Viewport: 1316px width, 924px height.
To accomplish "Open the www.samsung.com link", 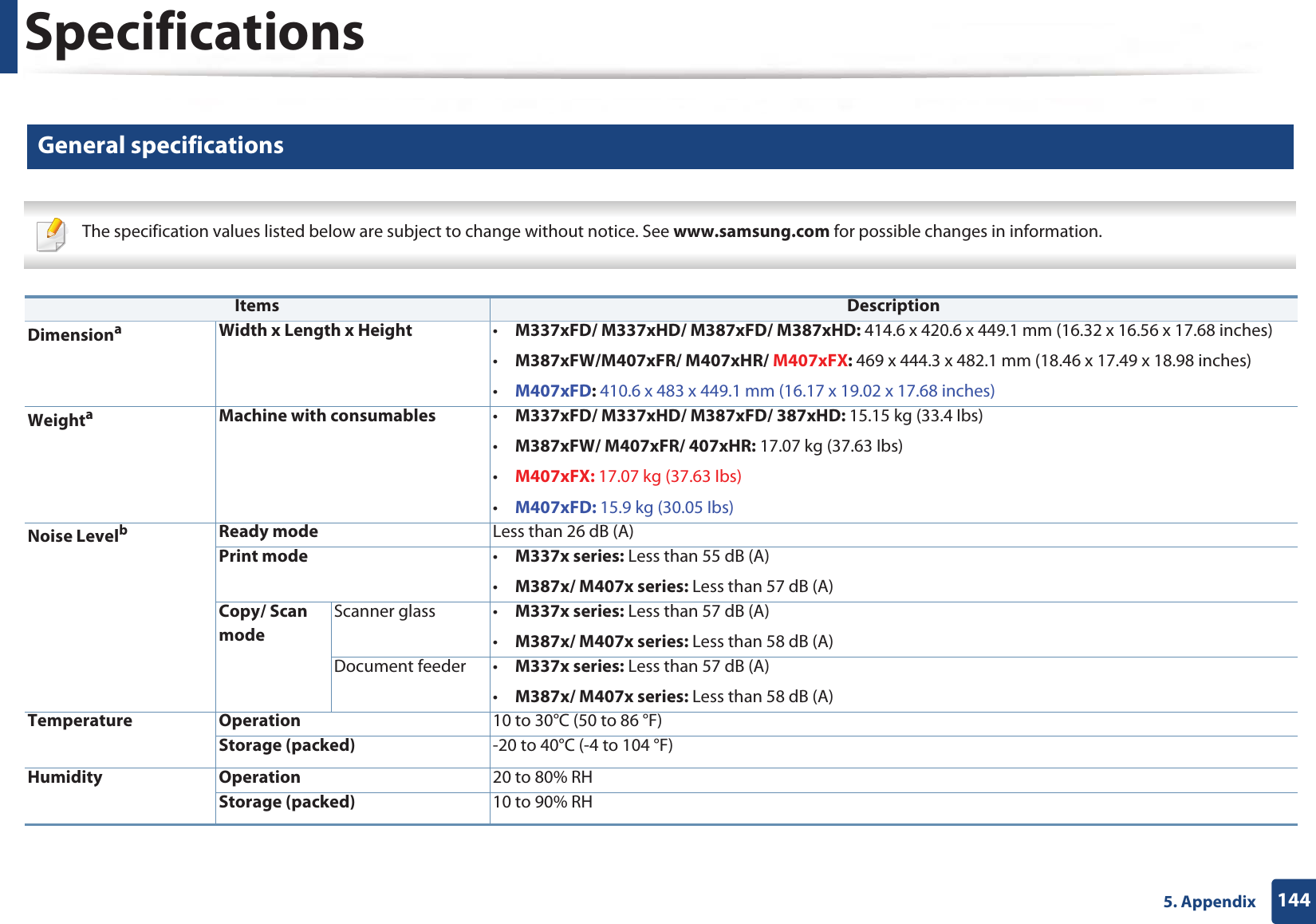I will (x=751, y=231).
